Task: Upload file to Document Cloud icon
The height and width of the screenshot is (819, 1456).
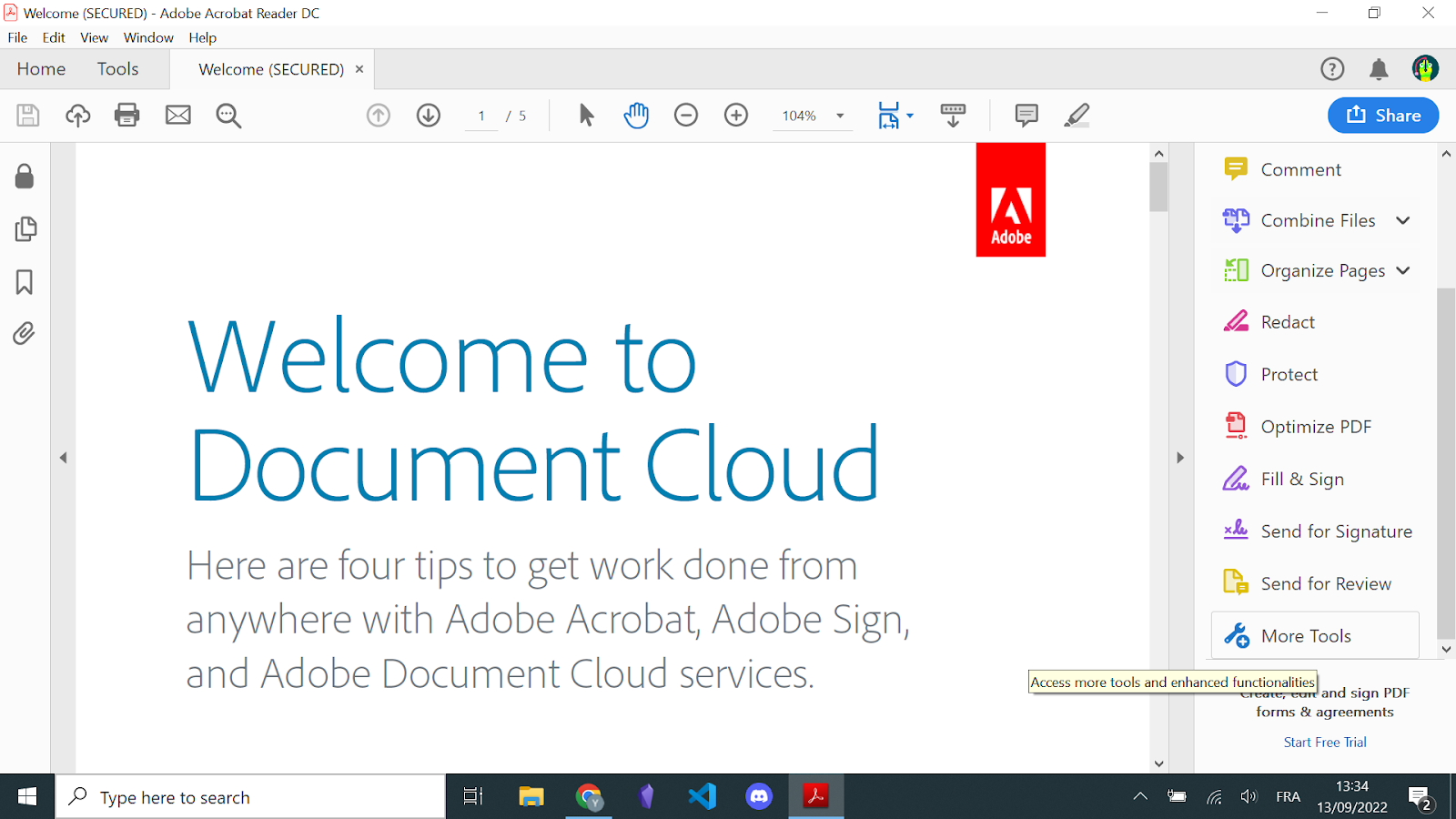Action: 78,116
